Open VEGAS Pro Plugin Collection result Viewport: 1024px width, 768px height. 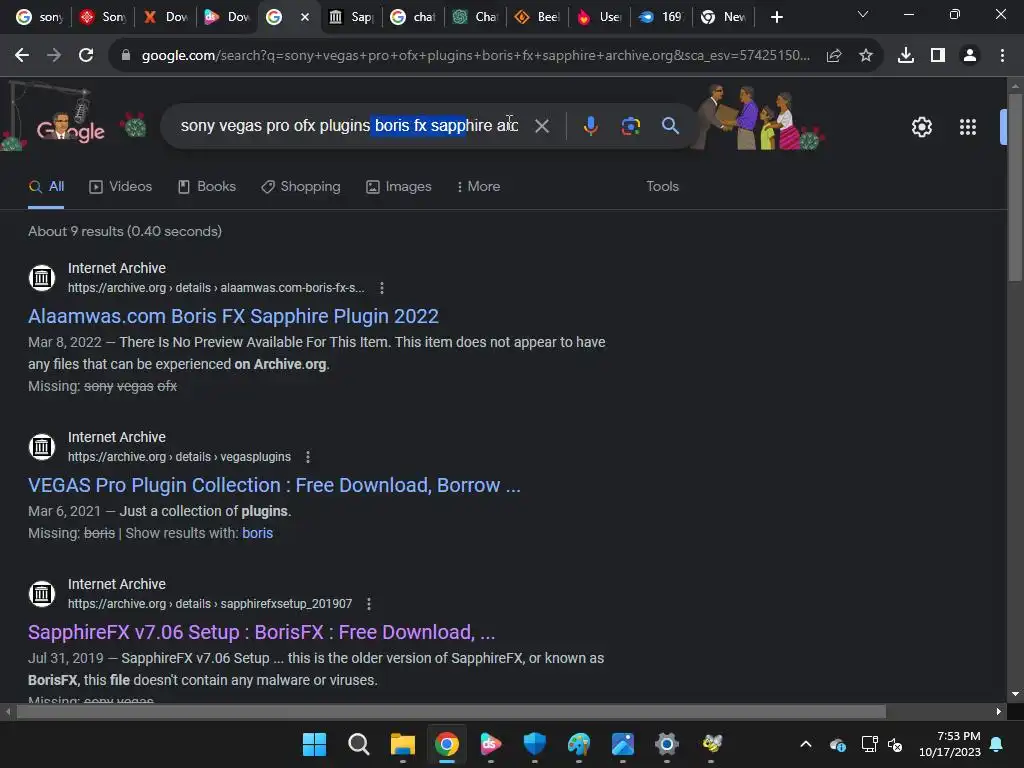[274, 485]
